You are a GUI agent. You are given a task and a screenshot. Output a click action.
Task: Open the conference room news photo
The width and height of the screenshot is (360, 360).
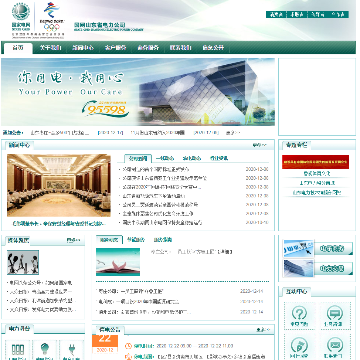pos(59,185)
